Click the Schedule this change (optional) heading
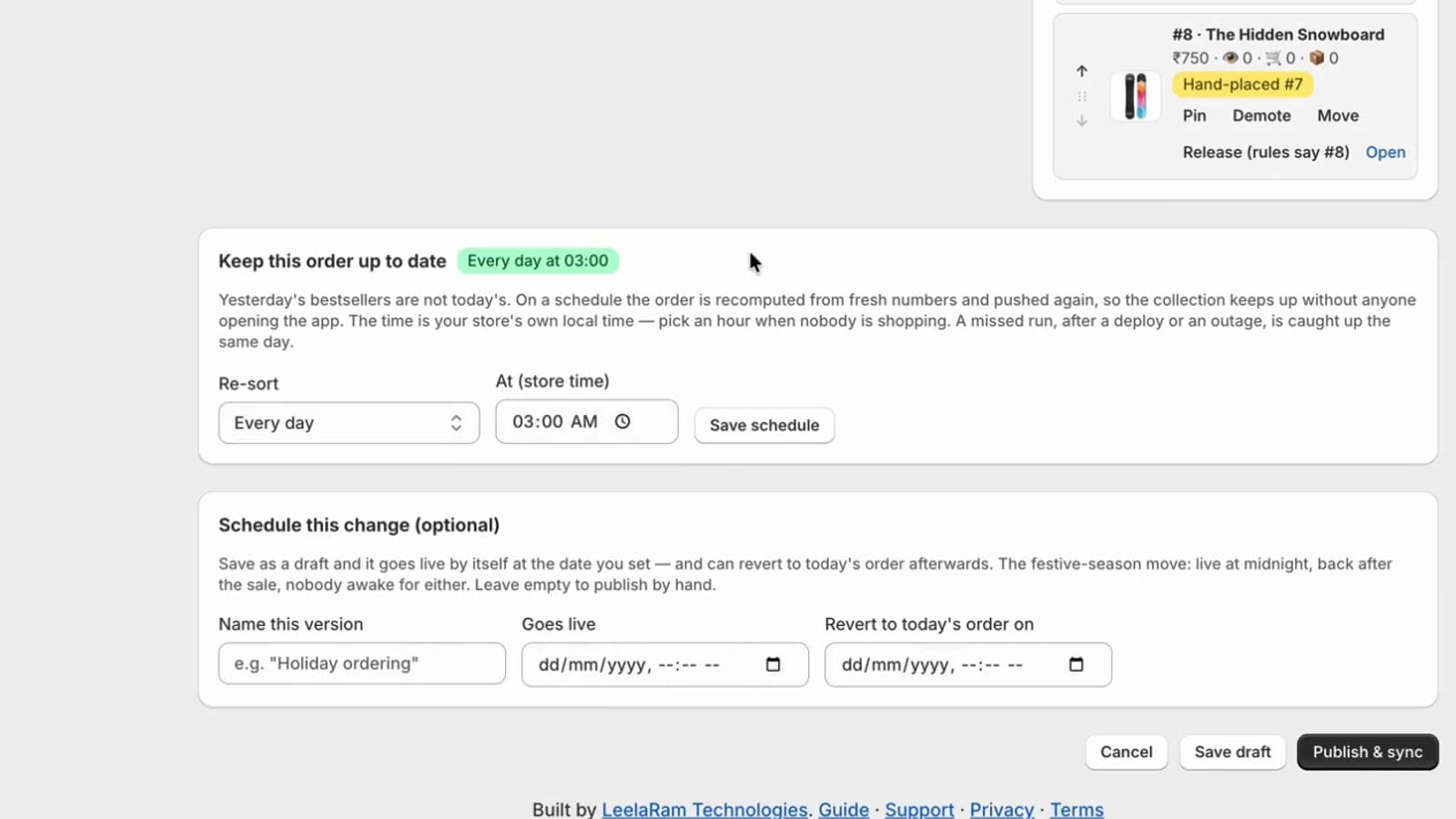The width and height of the screenshot is (1456, 819). pos(359,525)
